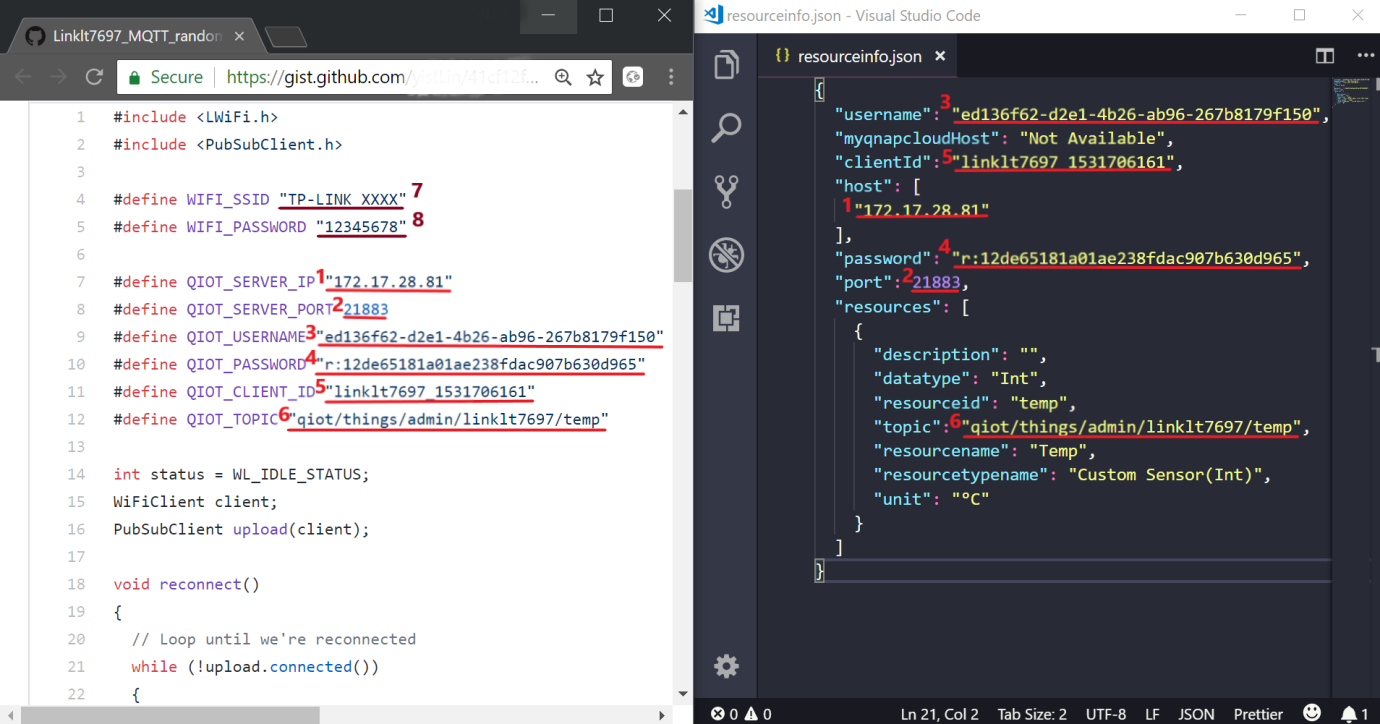Screen dimensions: 1380x724
Task: Click "#include <PubSubClient.h>" in the gist
Action: coord(228,144)
